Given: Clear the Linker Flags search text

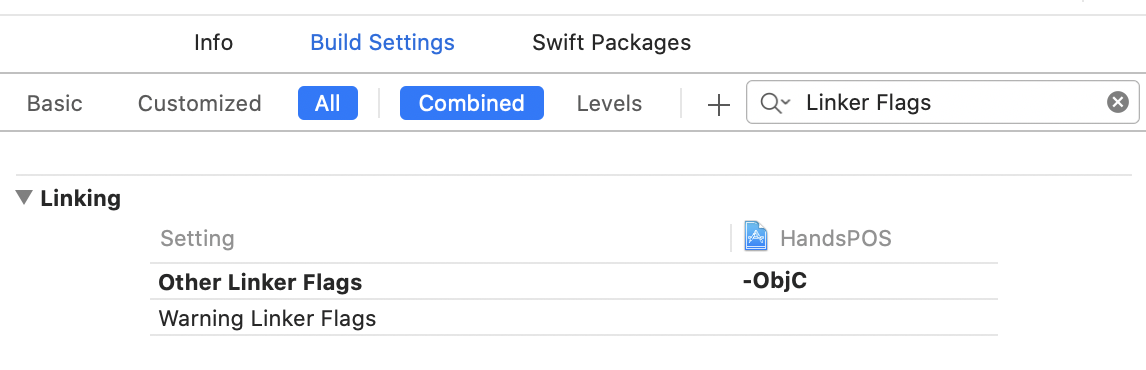Looking at the screenshot, I should tap(1117, 102).
